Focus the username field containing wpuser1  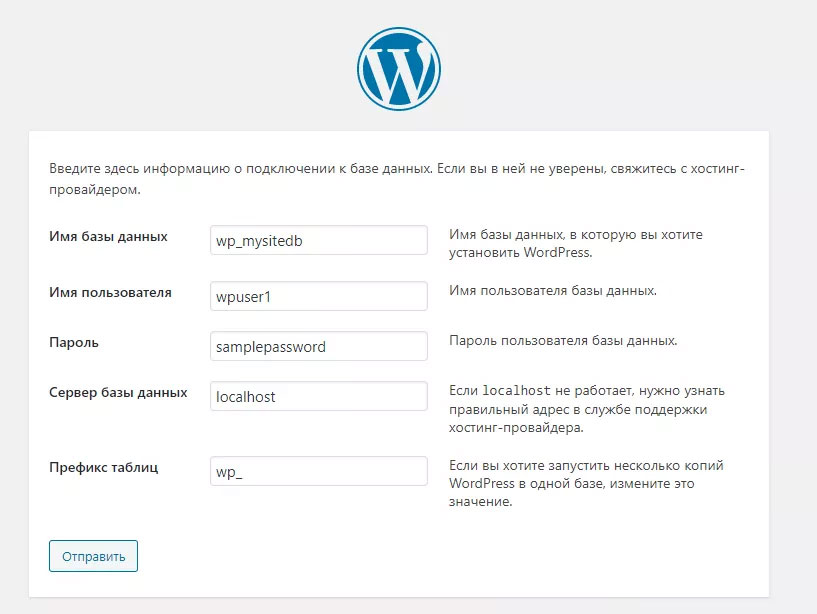pos(318,297)
